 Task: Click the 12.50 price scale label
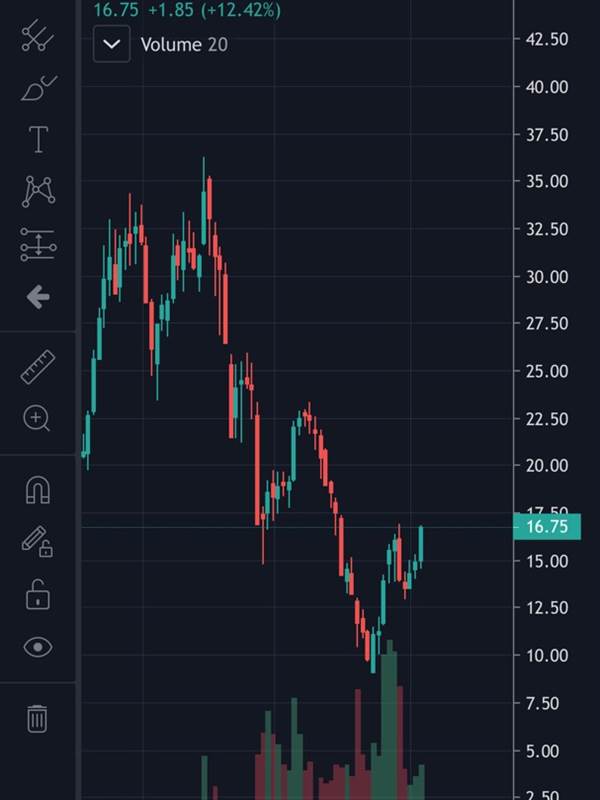547,608
